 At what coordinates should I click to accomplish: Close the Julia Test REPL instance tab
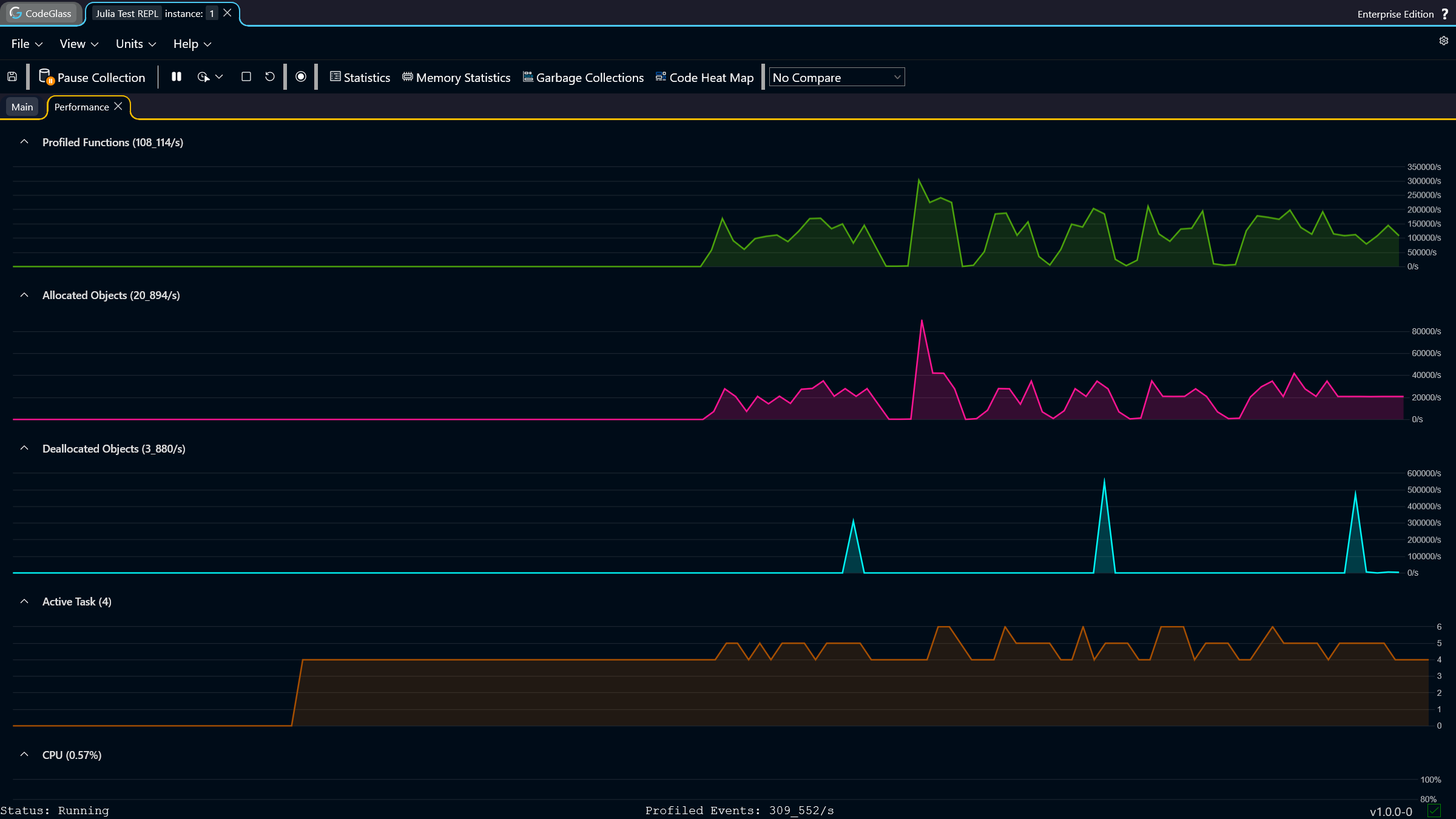(x=227, y=13)
